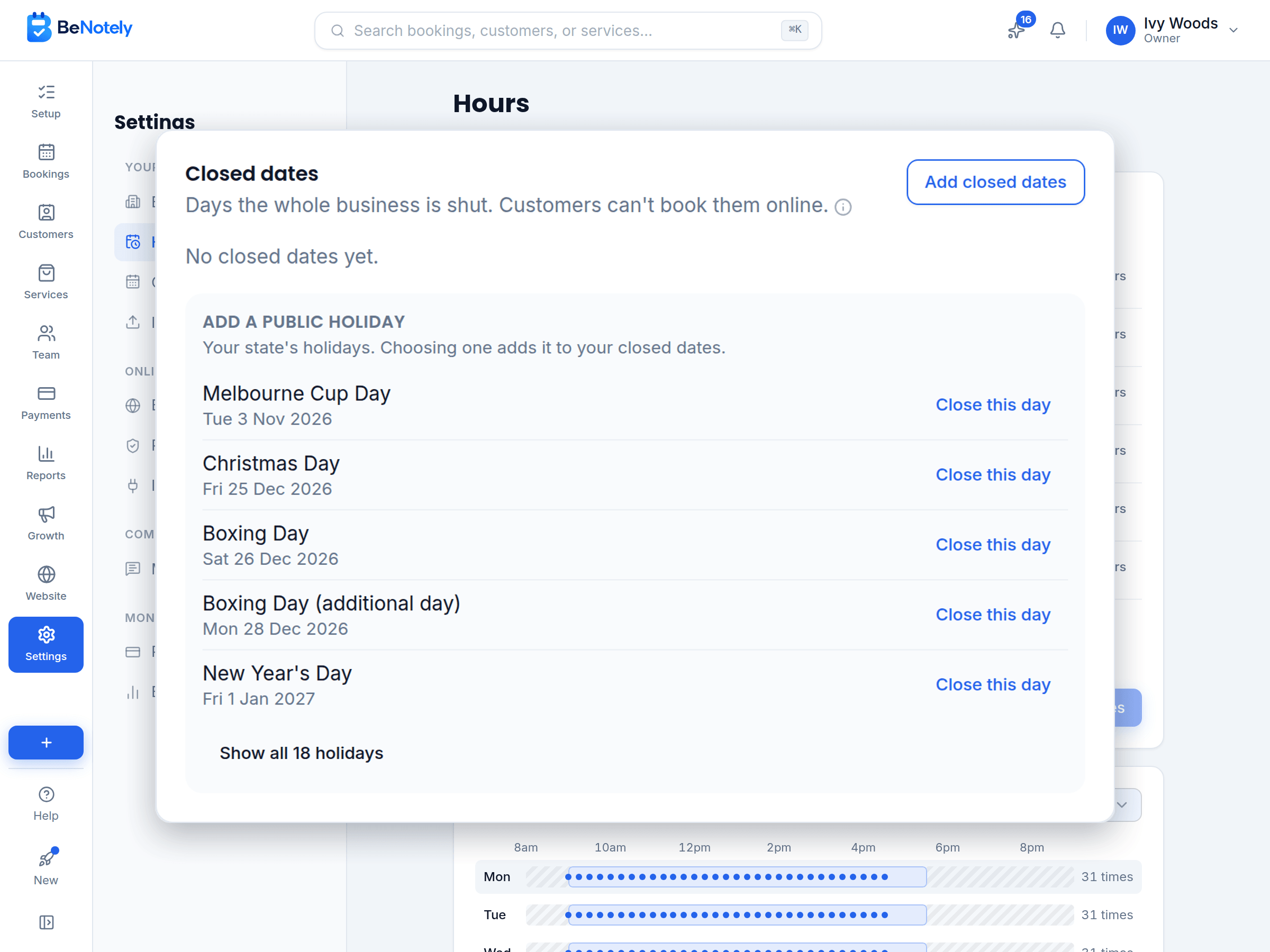
Task: Close this day for Boxing Day (additional day)
Action: (993, 615)
